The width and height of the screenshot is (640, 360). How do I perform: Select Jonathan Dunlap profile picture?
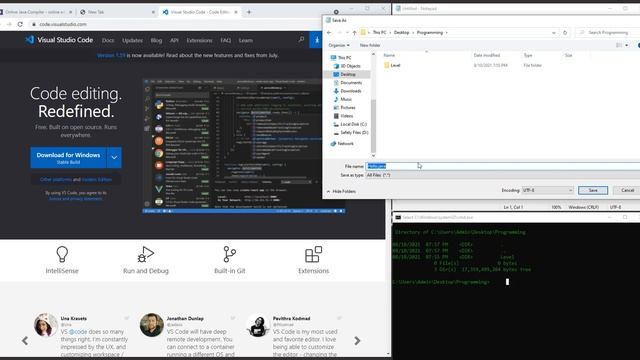pos(152,325)
